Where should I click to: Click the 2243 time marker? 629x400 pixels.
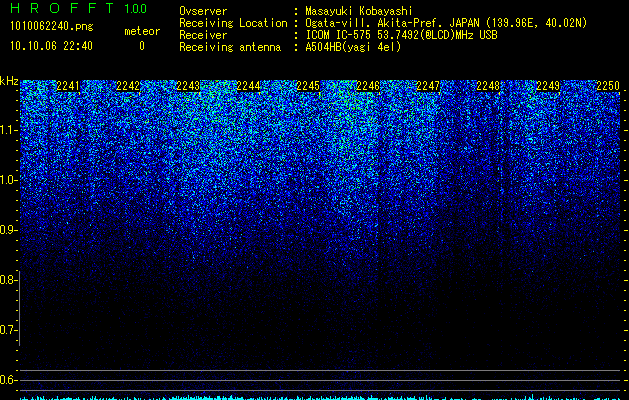188,86
